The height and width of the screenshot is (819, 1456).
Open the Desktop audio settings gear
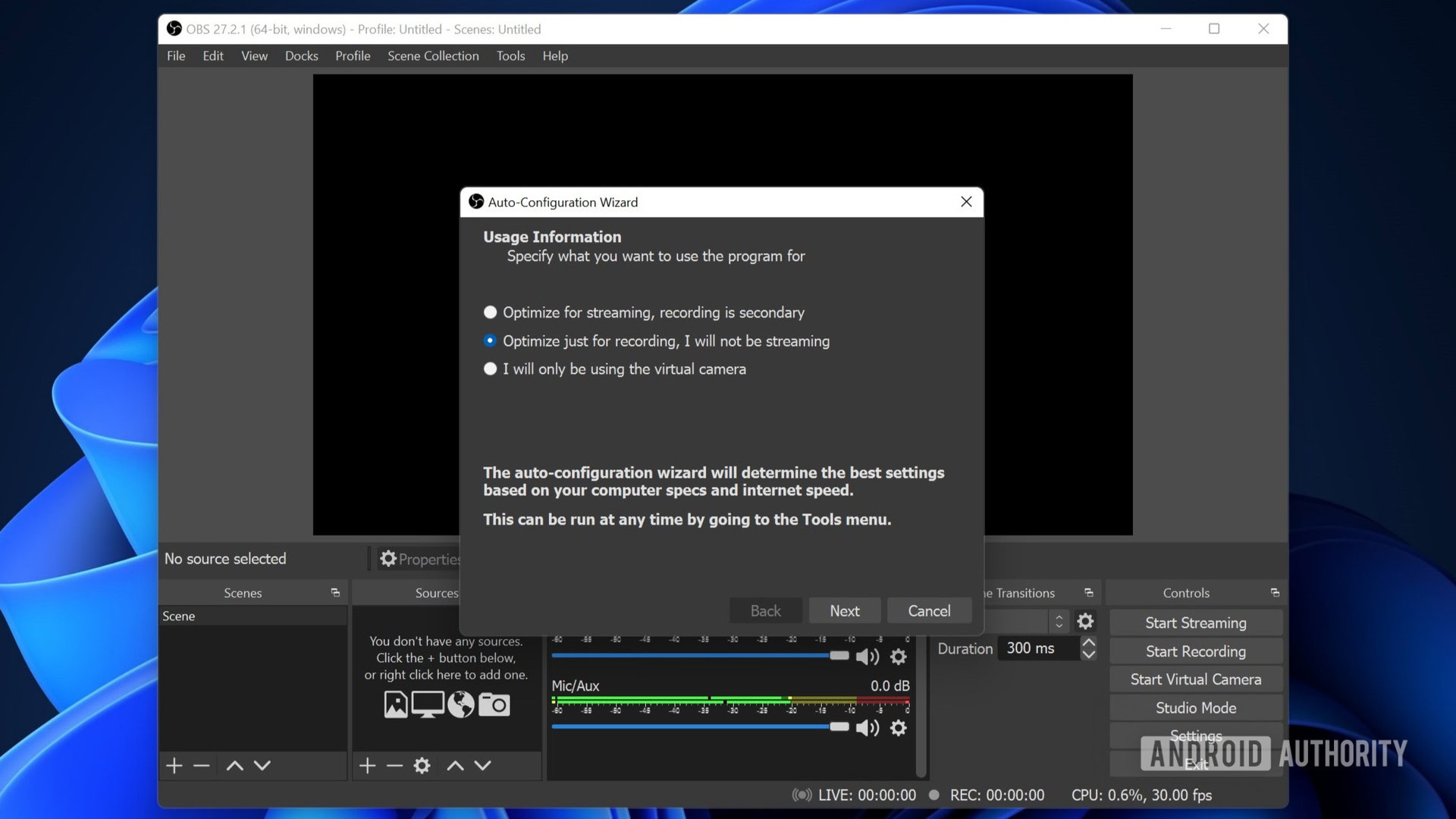pos(897,657)
